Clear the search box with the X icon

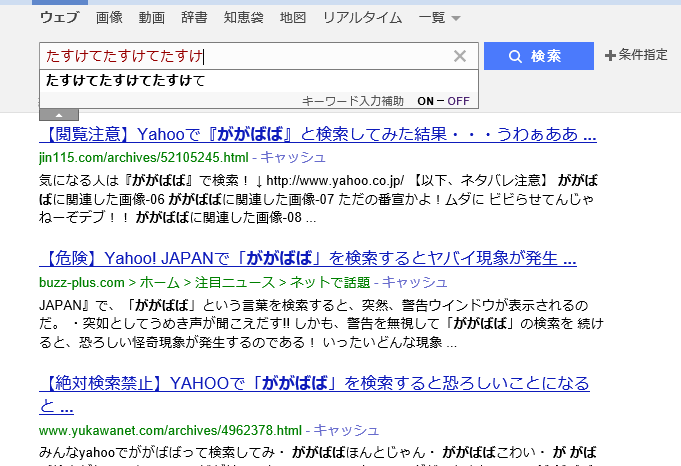pyautogui.click(x=460, y=56)
